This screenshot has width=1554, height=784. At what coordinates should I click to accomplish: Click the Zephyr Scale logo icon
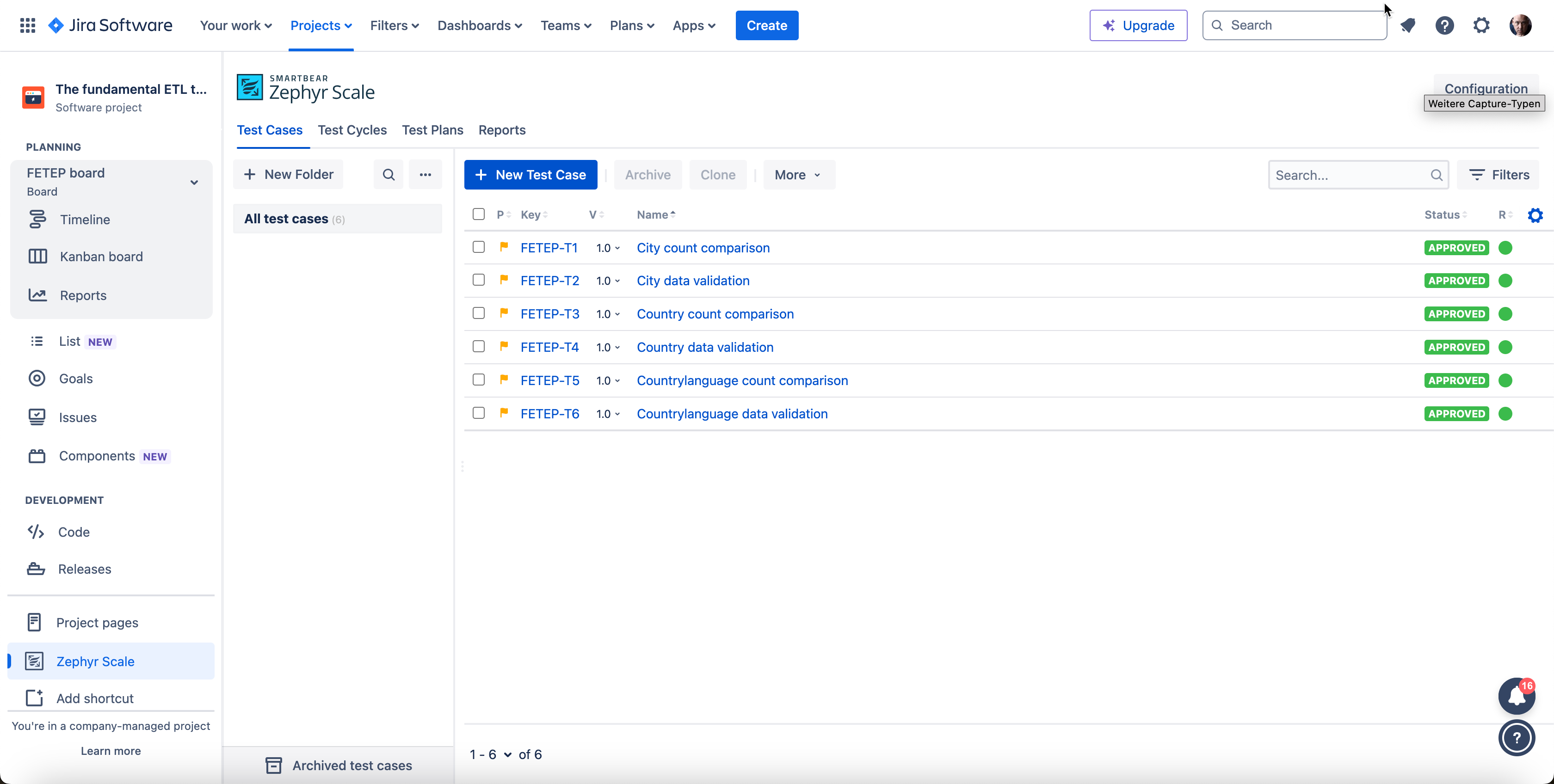[250, 87]
